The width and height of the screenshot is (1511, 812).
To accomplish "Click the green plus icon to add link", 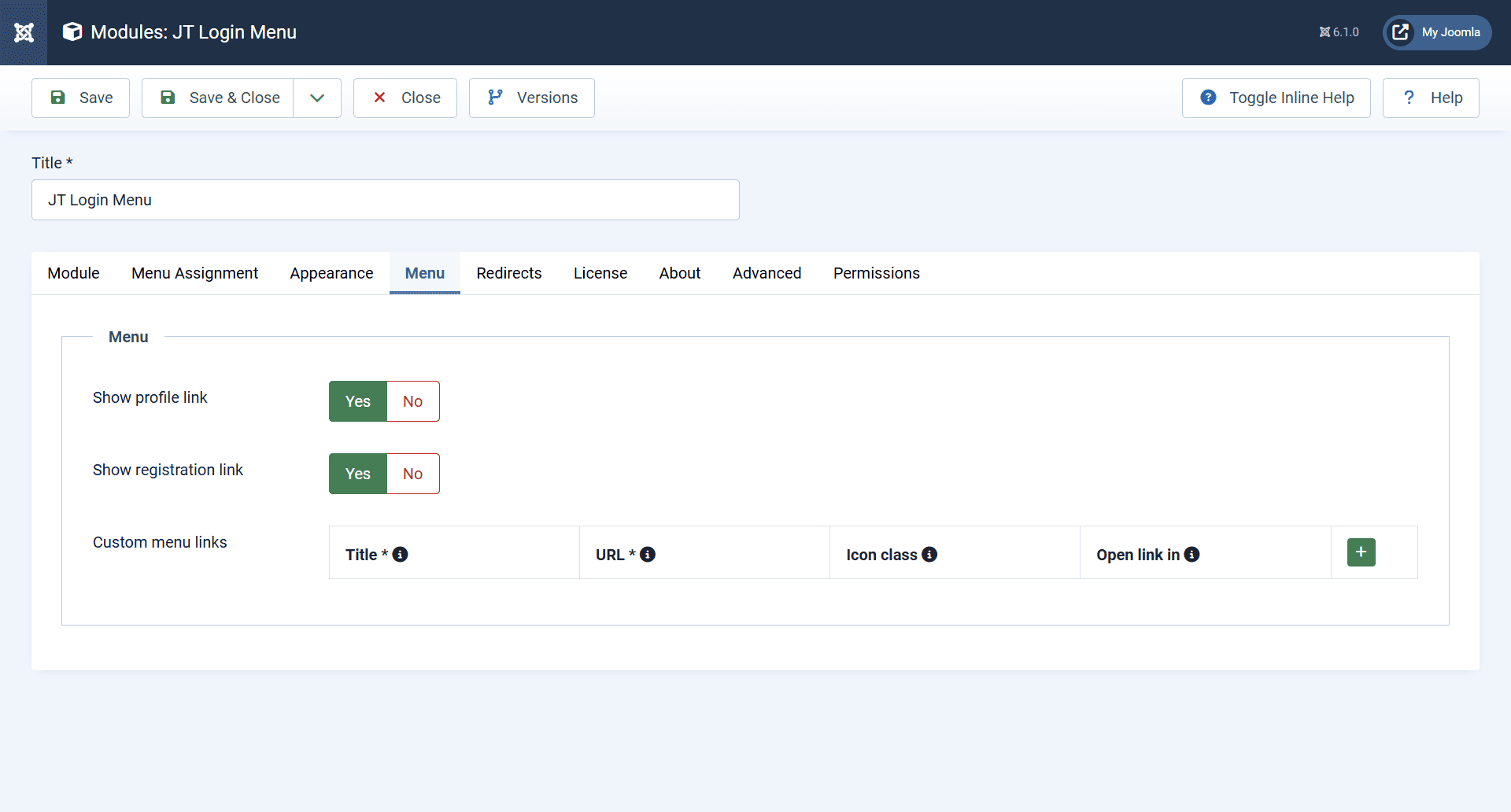I will click(x=1361, y=552).
